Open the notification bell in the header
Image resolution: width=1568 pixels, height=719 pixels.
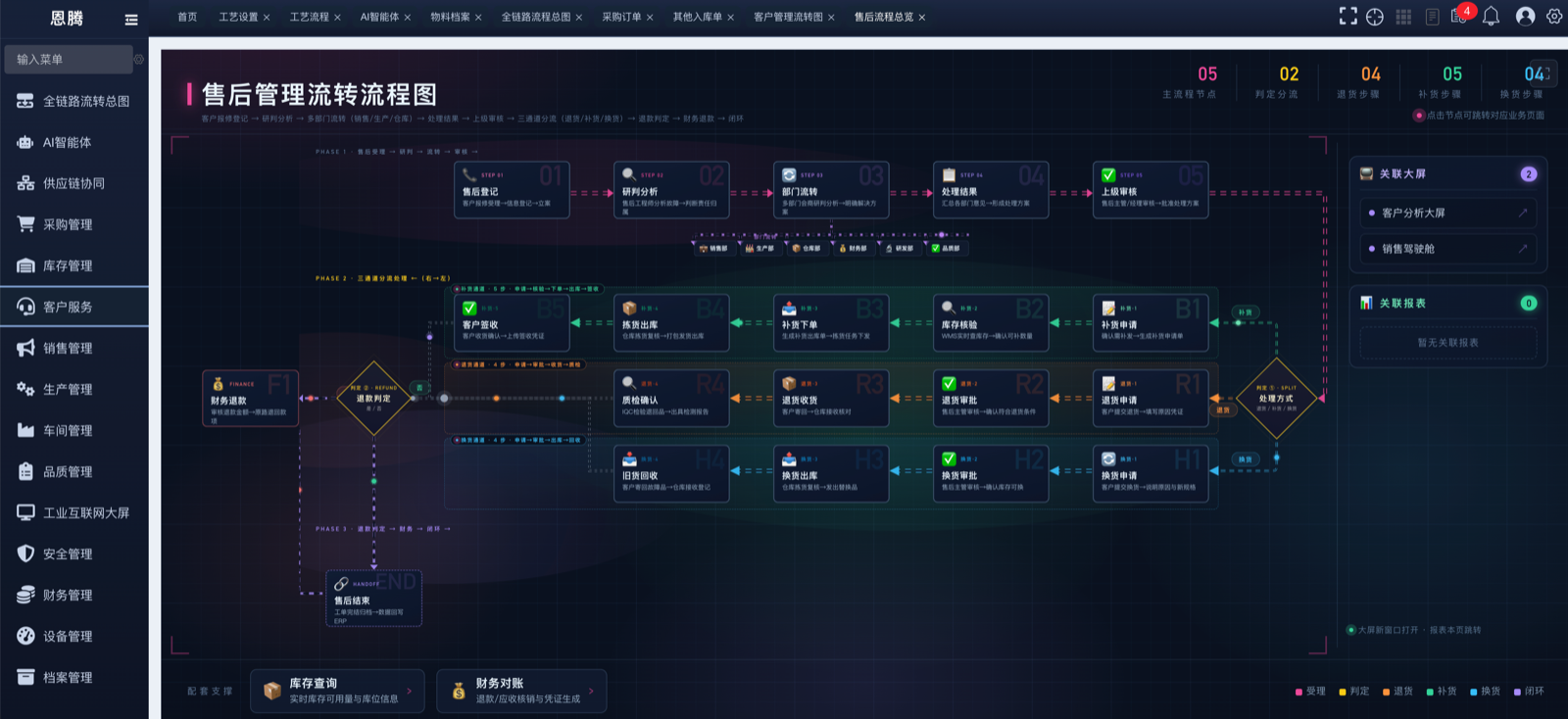pos(1491,17)
